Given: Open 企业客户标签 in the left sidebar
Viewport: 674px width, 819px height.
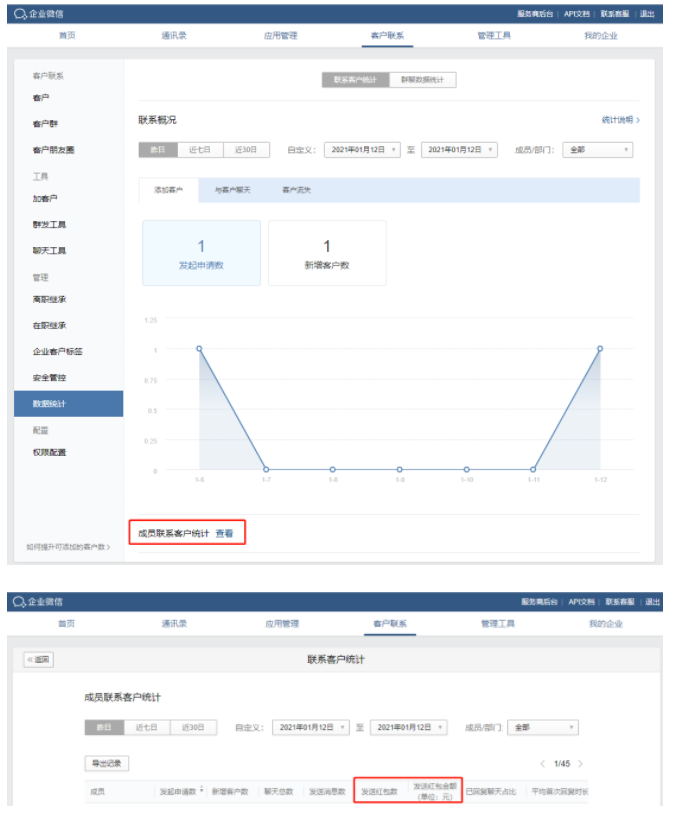Looking at the screenshot, I should [x=57, y=352].
